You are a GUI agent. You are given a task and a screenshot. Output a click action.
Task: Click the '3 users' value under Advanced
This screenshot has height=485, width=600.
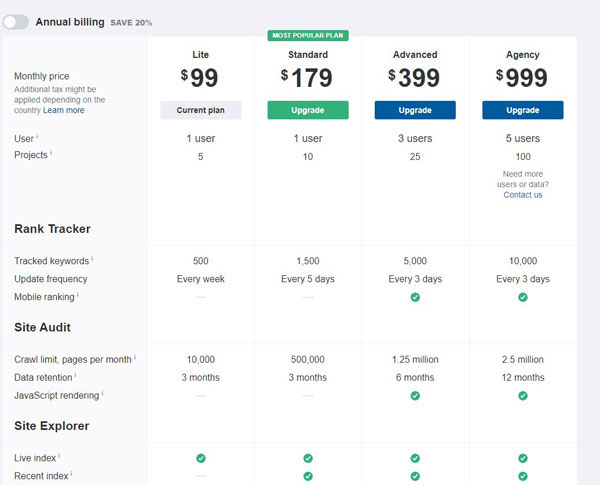pyautogui.click(x=415, y=139)
